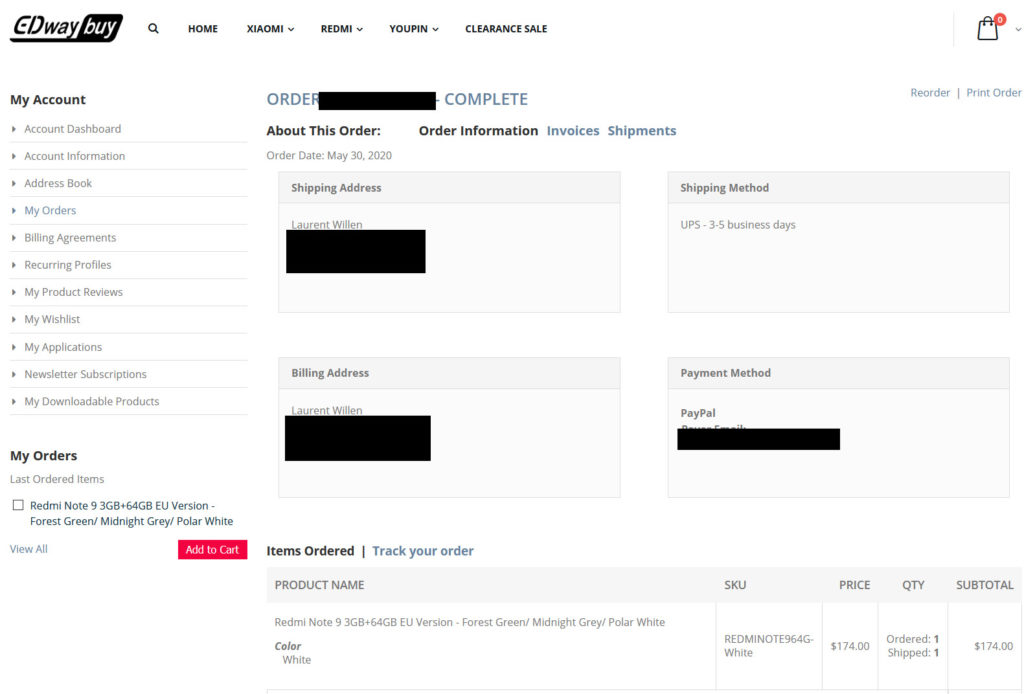1024x694 pixels.
Task: Click the arrow icon beside My Wishlist
Action: click(12, 319)
